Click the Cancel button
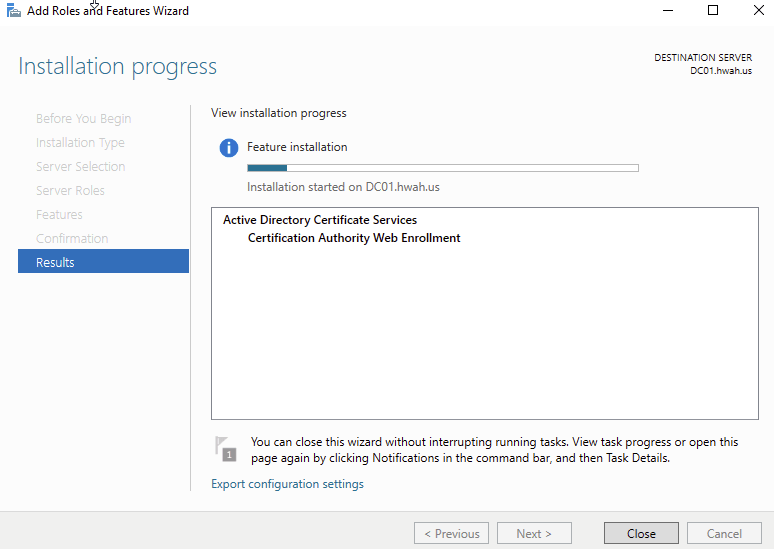This screenshot has height=549, width=774. [x=724, y=533]
